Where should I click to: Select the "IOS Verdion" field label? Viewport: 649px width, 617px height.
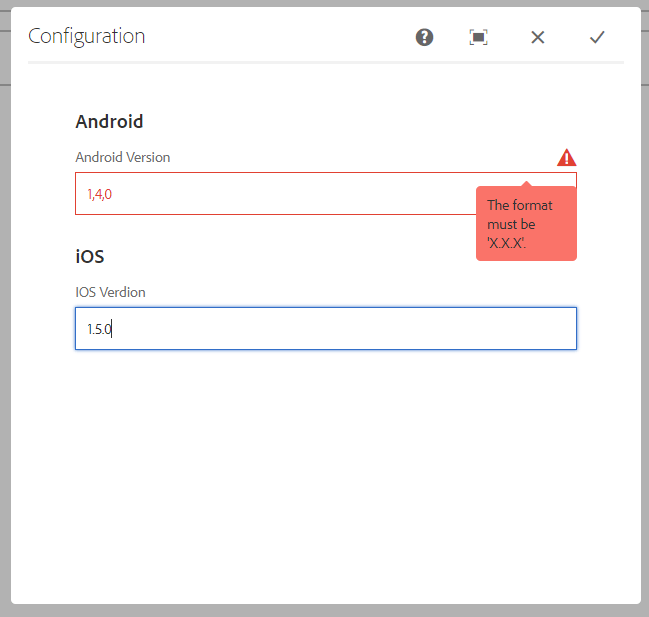click(110, 292)
